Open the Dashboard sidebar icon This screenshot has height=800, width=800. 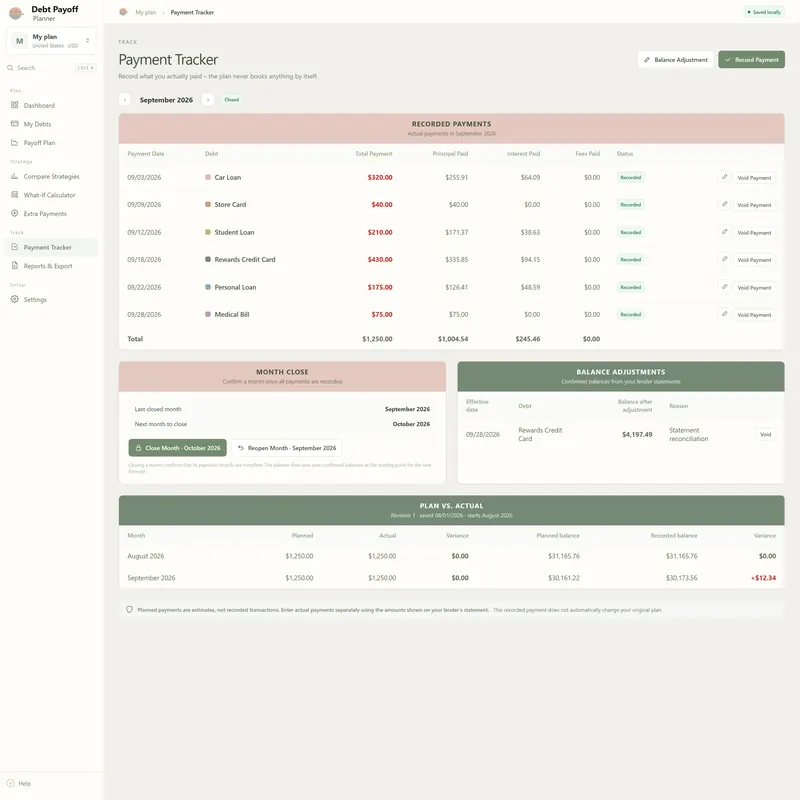(x=14, y=105)
